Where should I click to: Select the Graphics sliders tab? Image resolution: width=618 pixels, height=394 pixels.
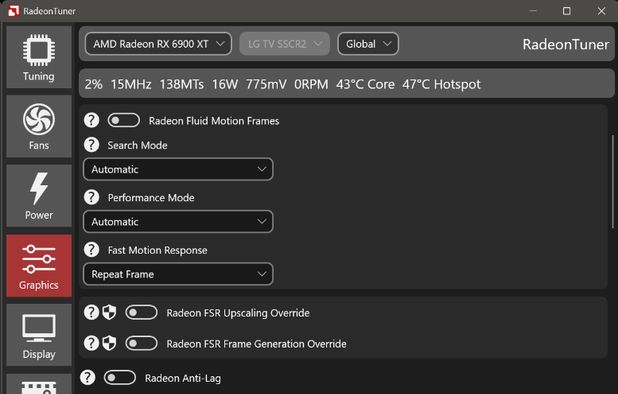39,266
